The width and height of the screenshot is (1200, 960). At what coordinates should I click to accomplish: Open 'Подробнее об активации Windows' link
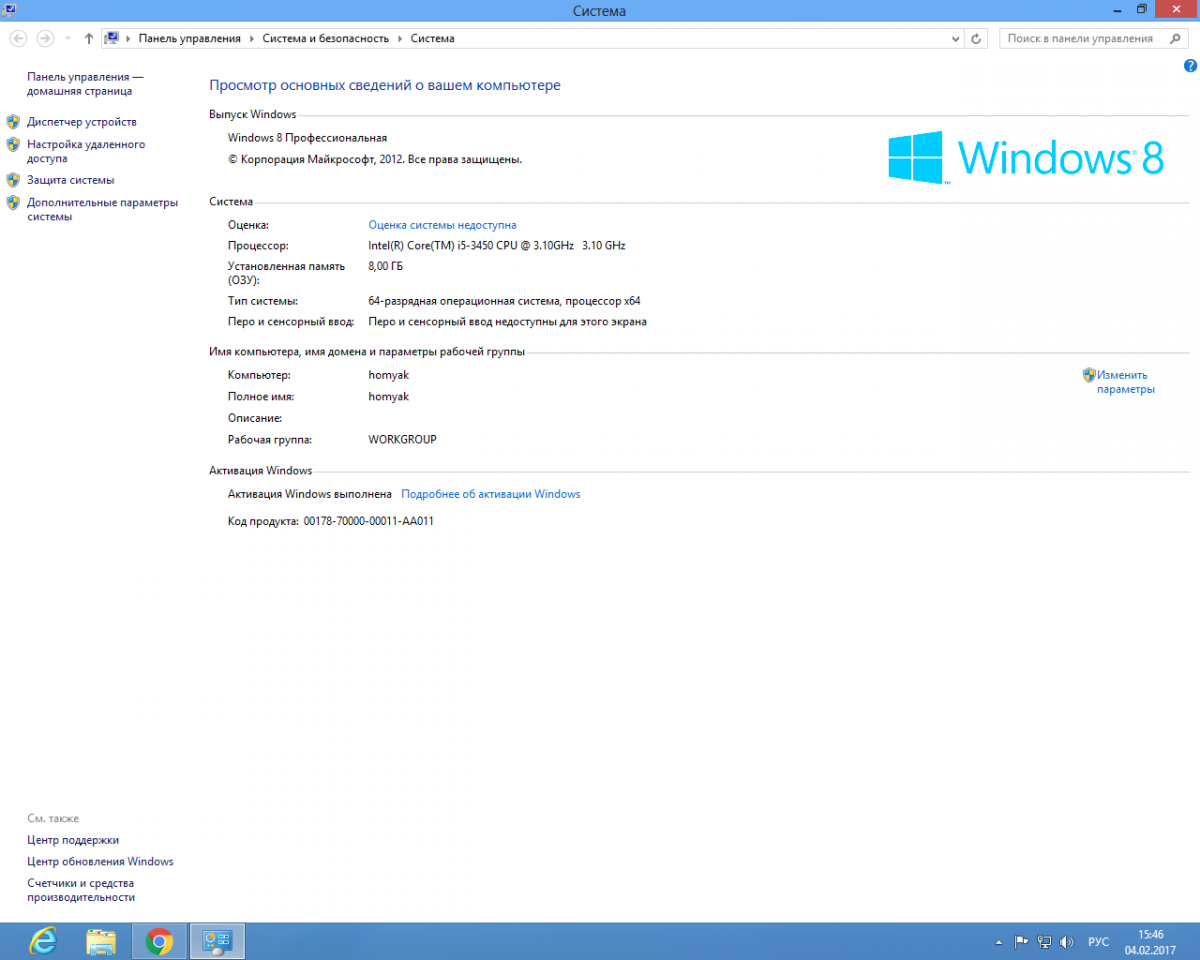tap(490, 494)
